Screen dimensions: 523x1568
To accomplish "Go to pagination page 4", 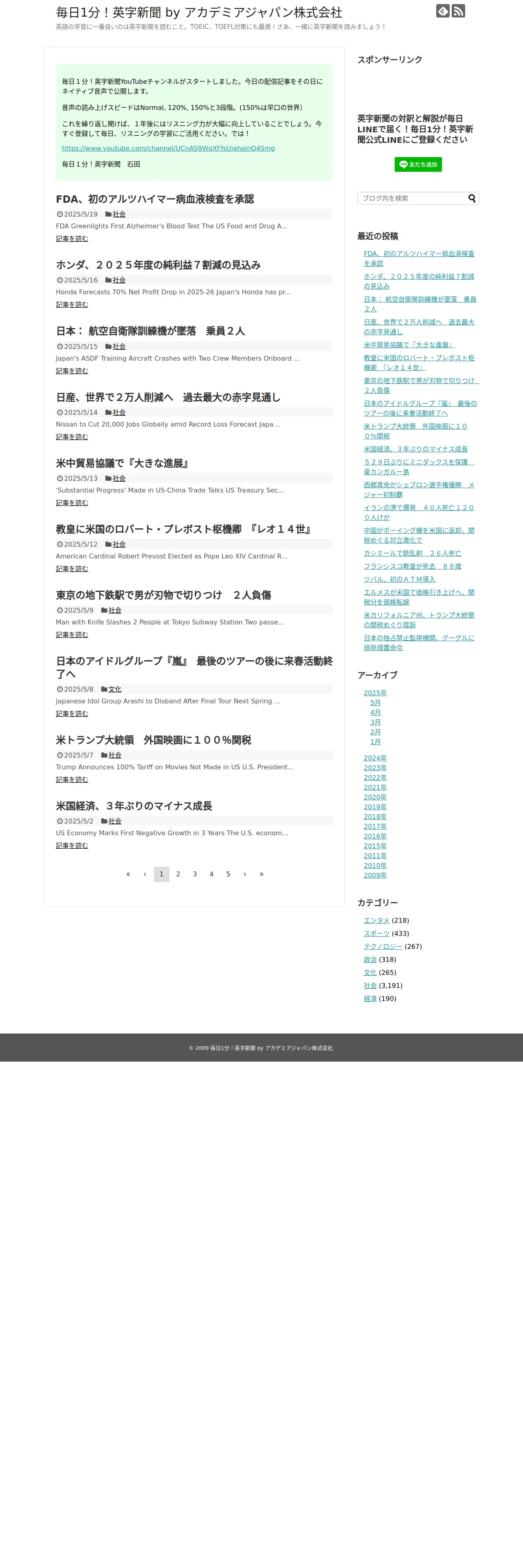I will click(x=212, y=874).
